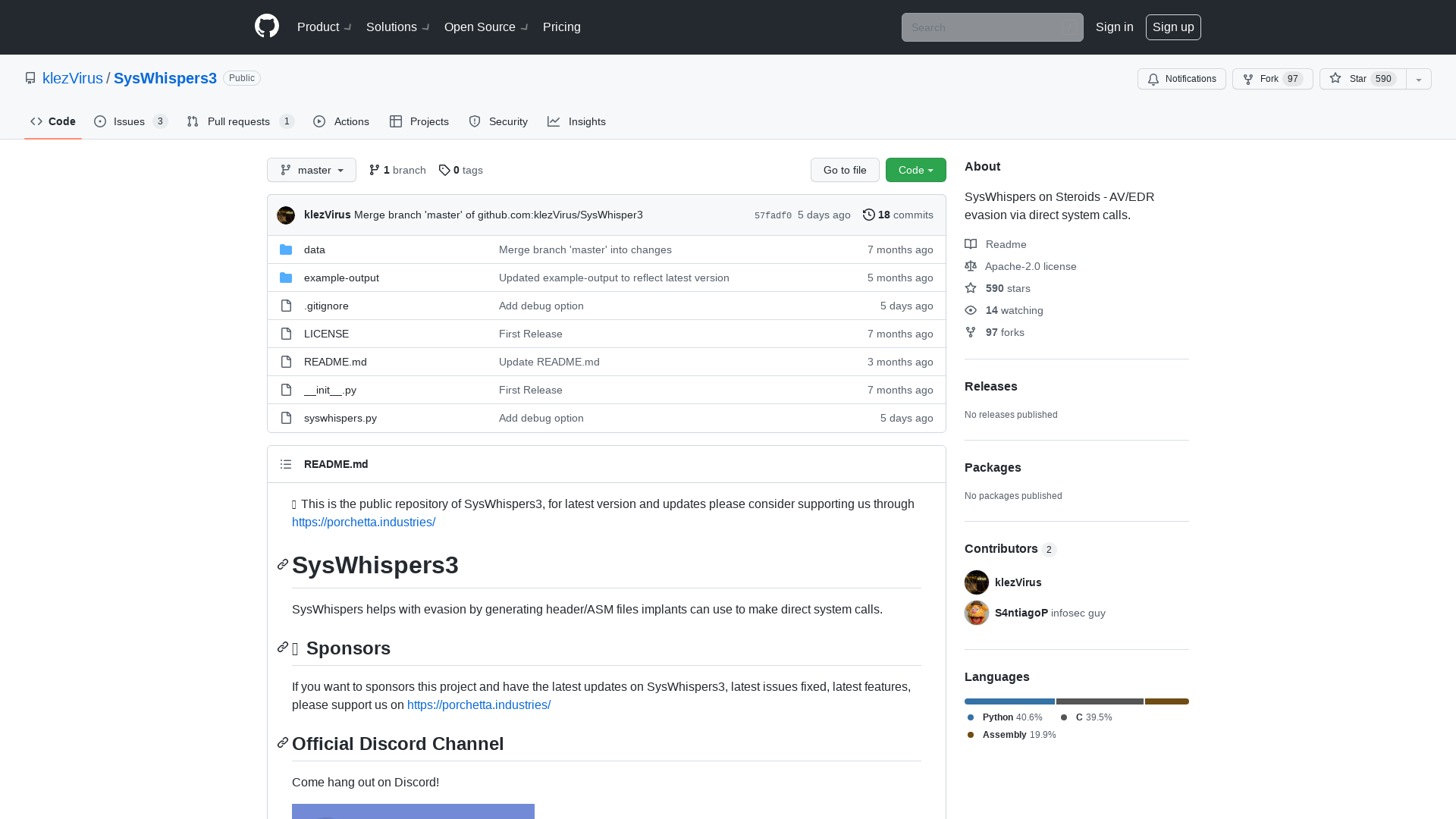Switch to the Code tab
The height and width of the screenshot is (819, 1456).
(53, 121)
